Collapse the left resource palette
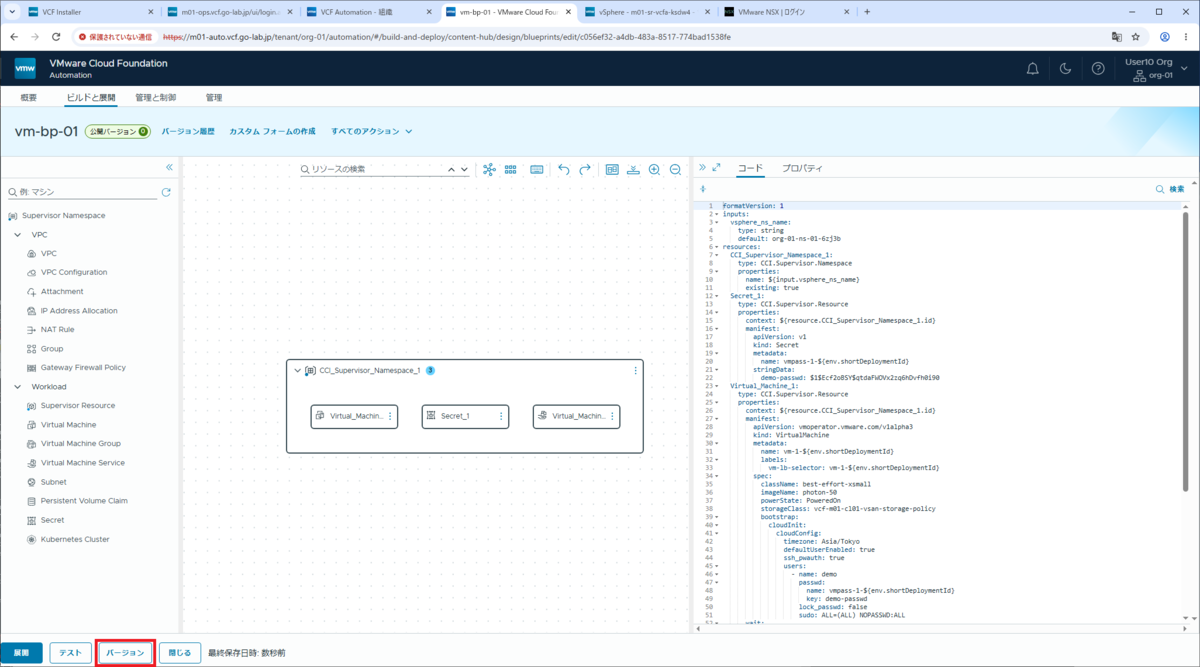 [169, 167]
